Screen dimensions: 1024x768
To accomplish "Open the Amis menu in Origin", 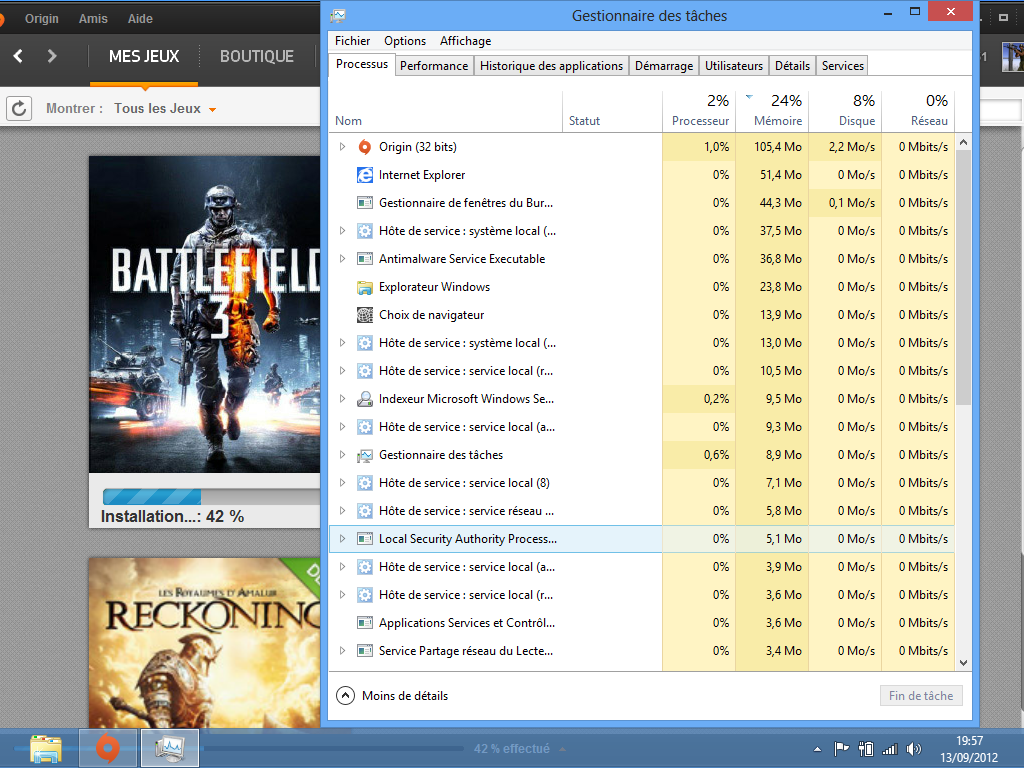I will [93, 19].
